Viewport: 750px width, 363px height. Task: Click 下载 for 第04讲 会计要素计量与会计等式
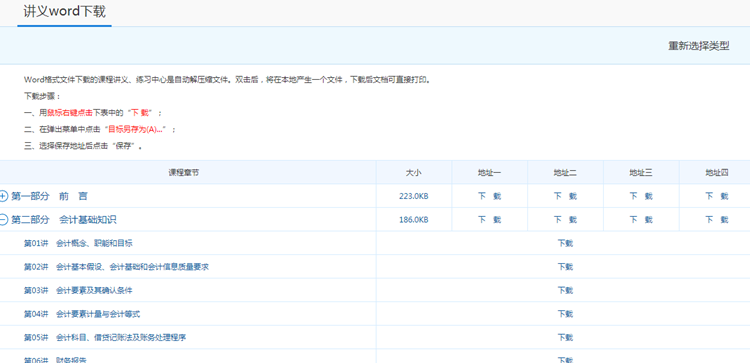(x=565, y=314)
